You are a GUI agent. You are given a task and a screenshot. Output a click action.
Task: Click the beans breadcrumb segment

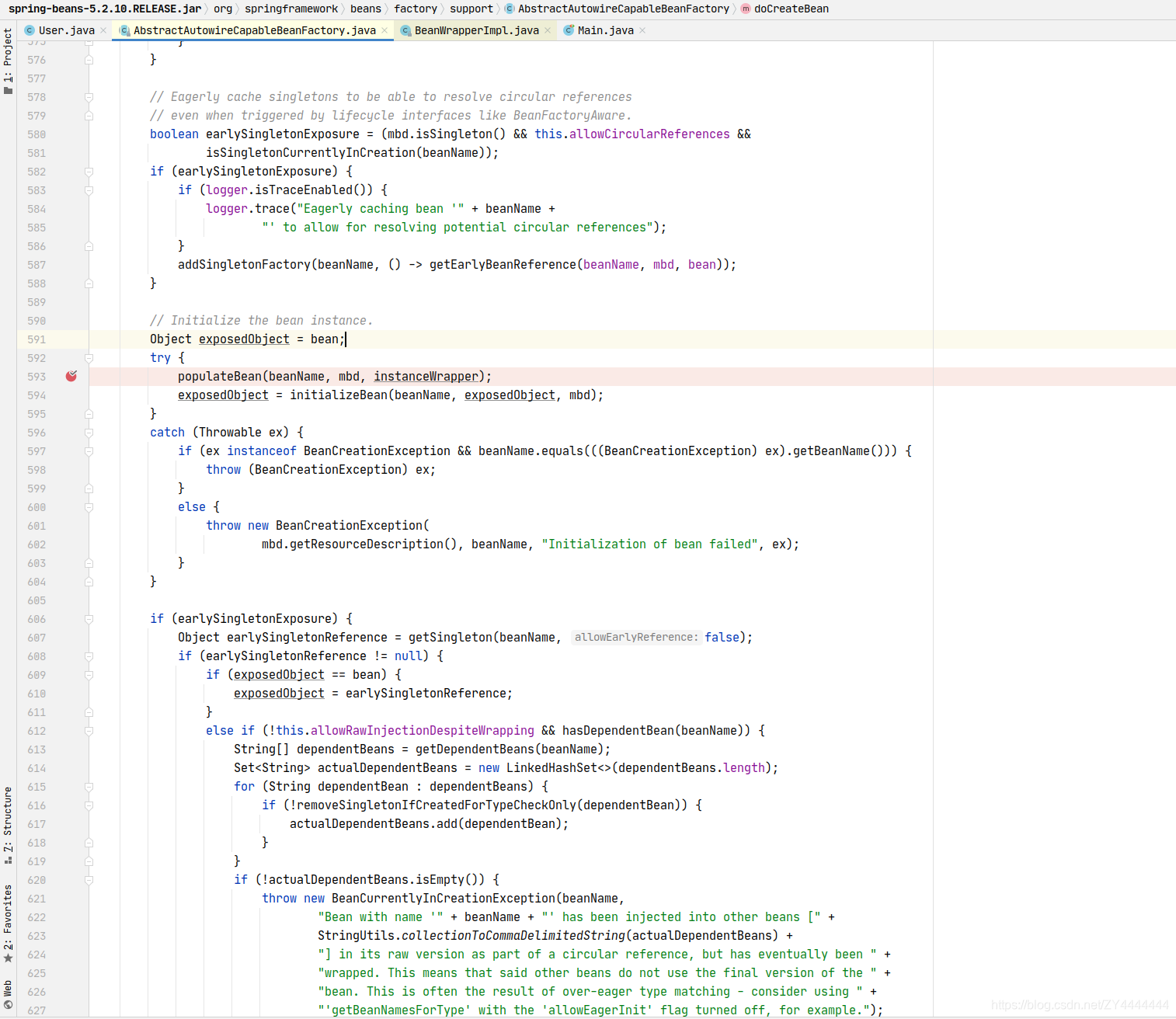[366, 9]
